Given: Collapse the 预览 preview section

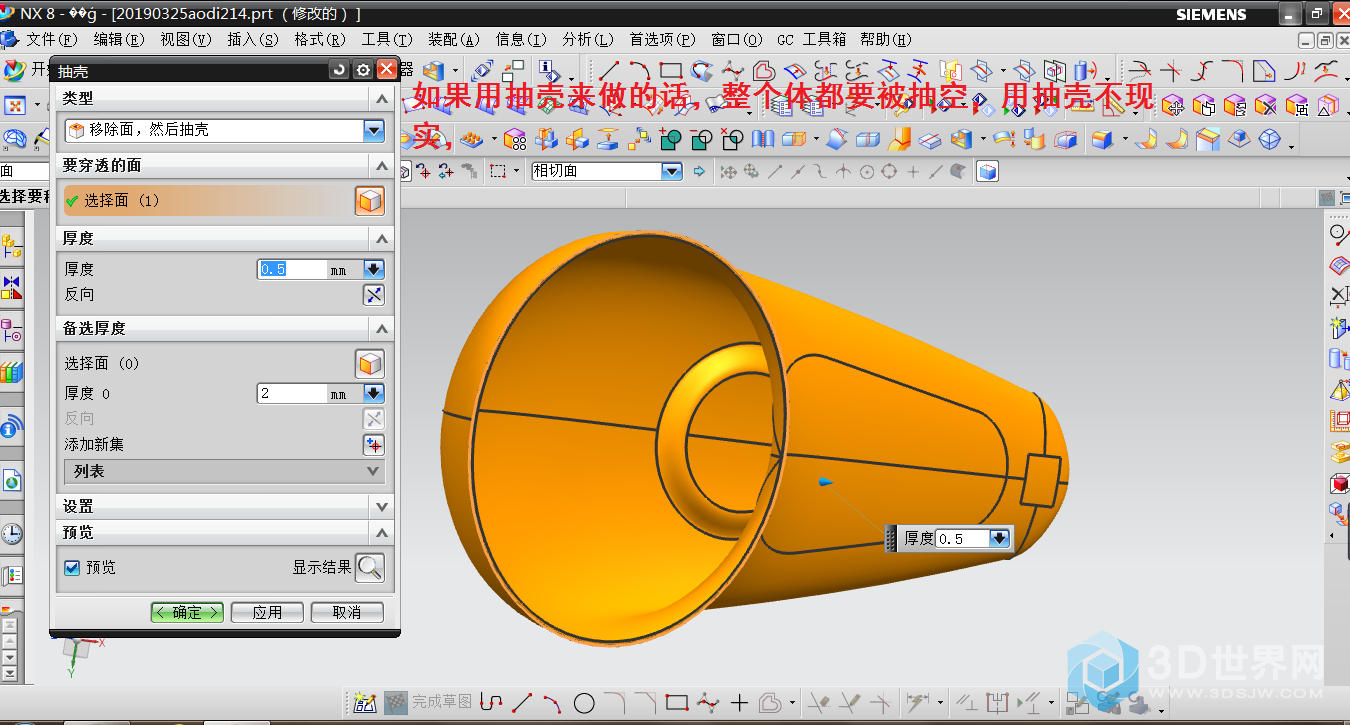Looking at the screenshot, I should [x=382, y=532].
